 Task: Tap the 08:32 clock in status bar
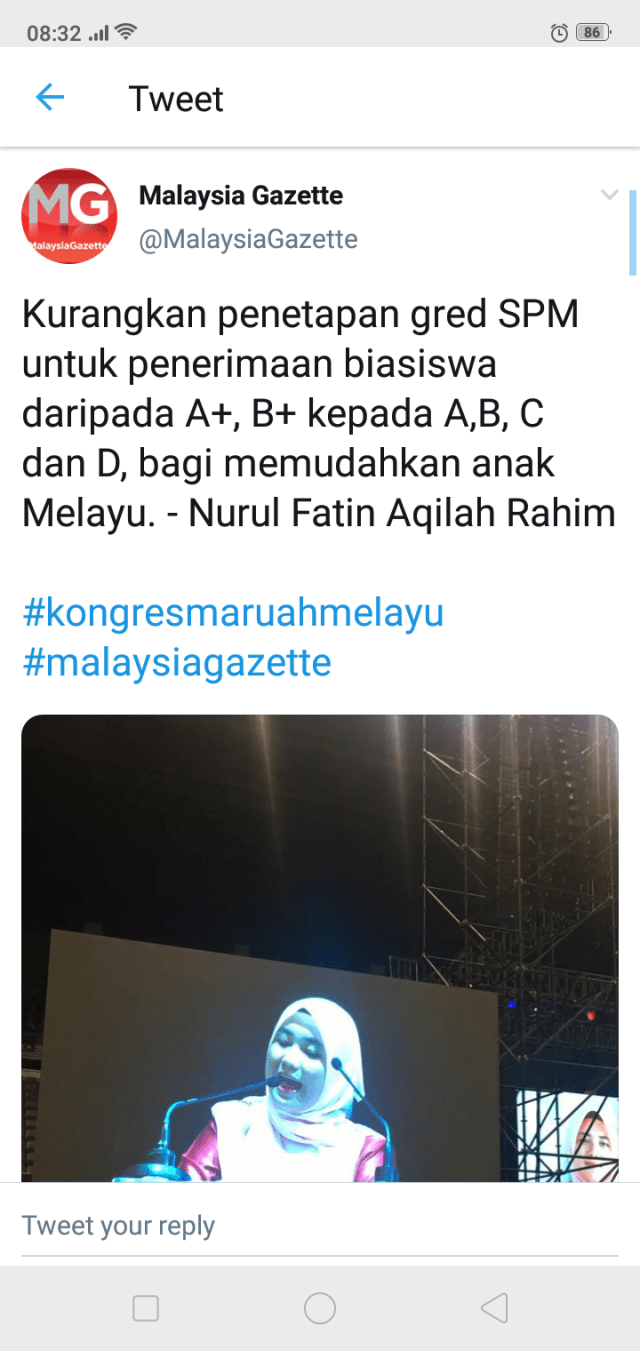point(54,33)
